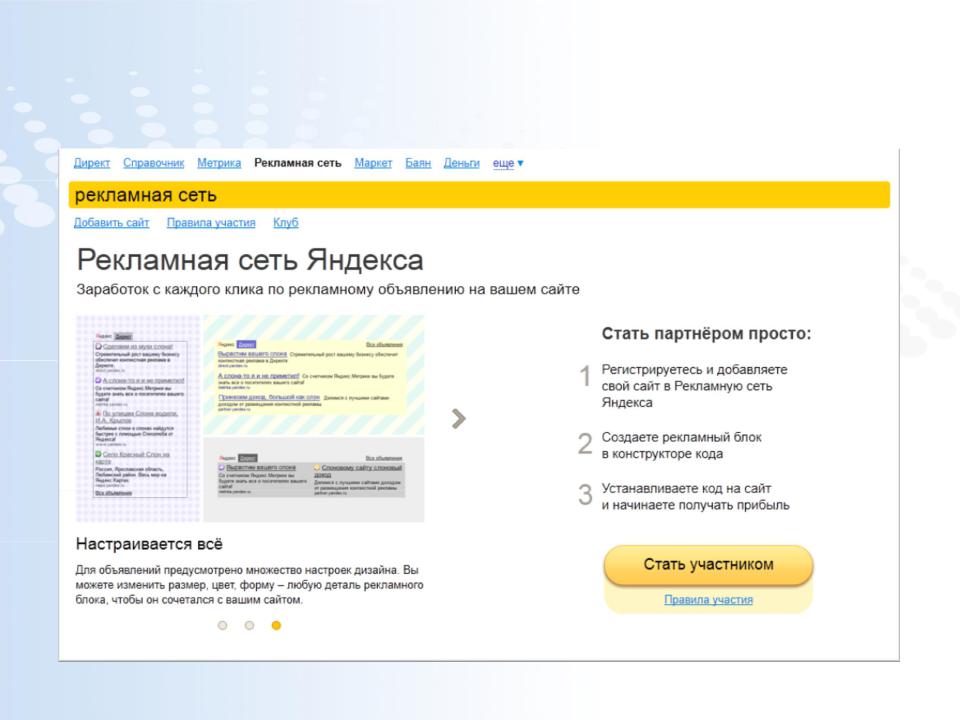Click the Стать участником button
The width and height of the screenshot is (960, 720).
[708, 564]
